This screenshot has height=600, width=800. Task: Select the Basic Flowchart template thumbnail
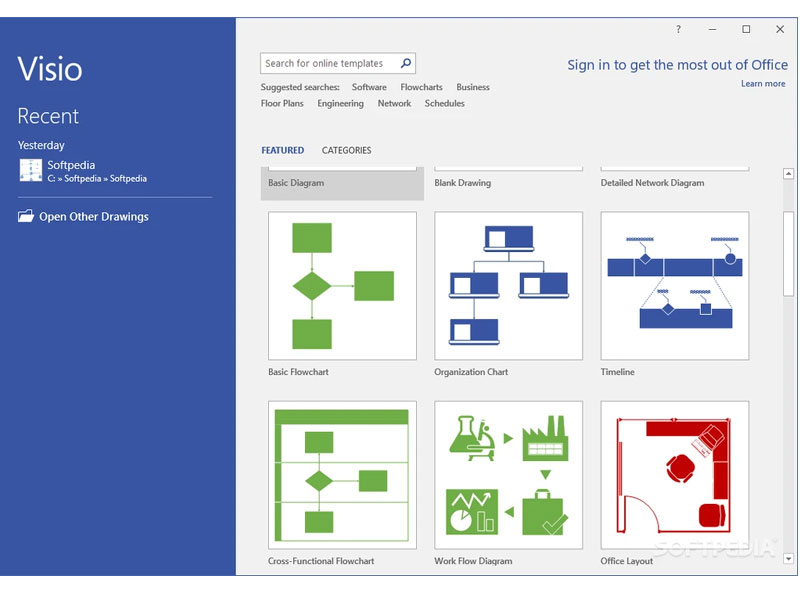coord(342,286)
